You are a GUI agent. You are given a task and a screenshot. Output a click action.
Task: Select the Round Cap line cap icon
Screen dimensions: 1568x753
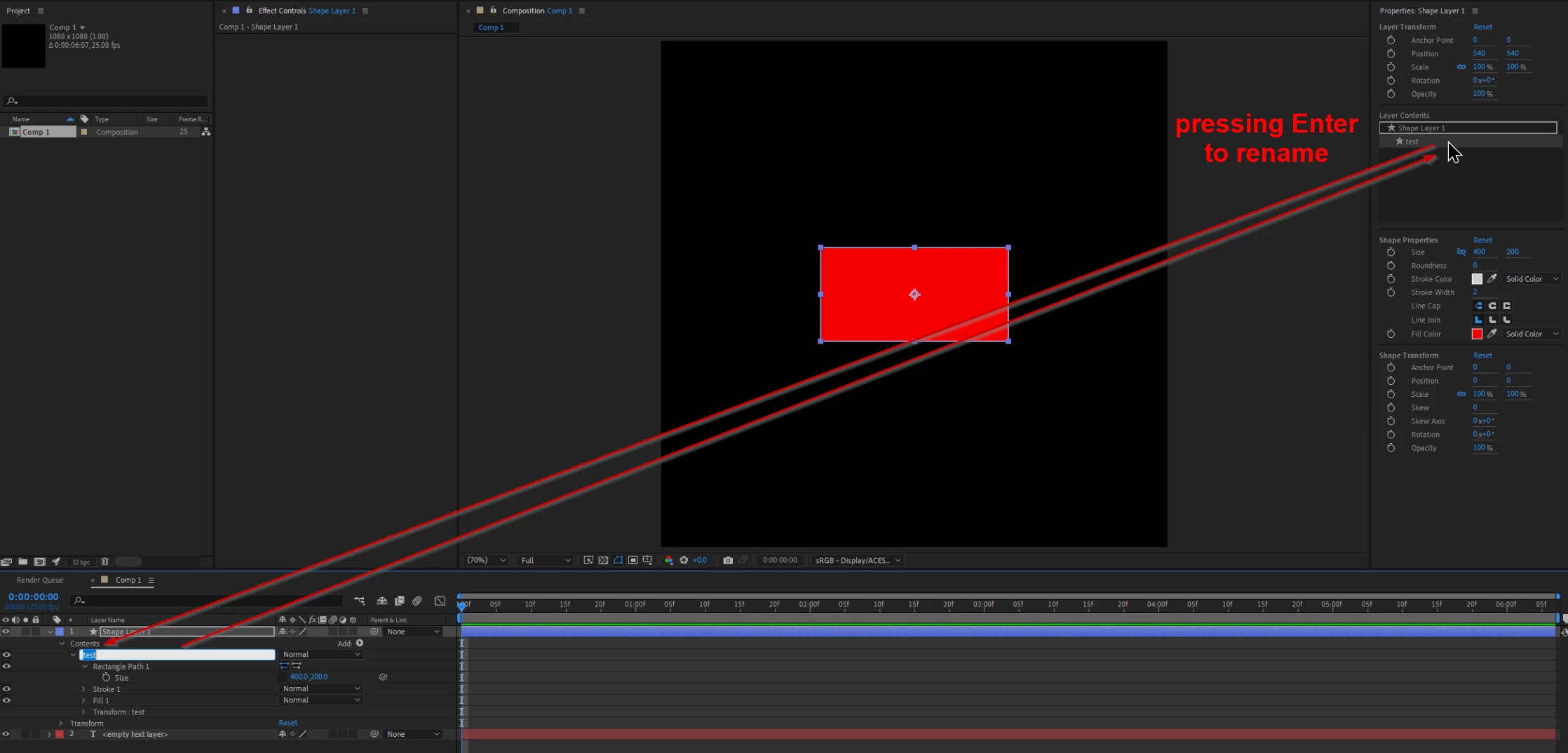pos(1492,306)
